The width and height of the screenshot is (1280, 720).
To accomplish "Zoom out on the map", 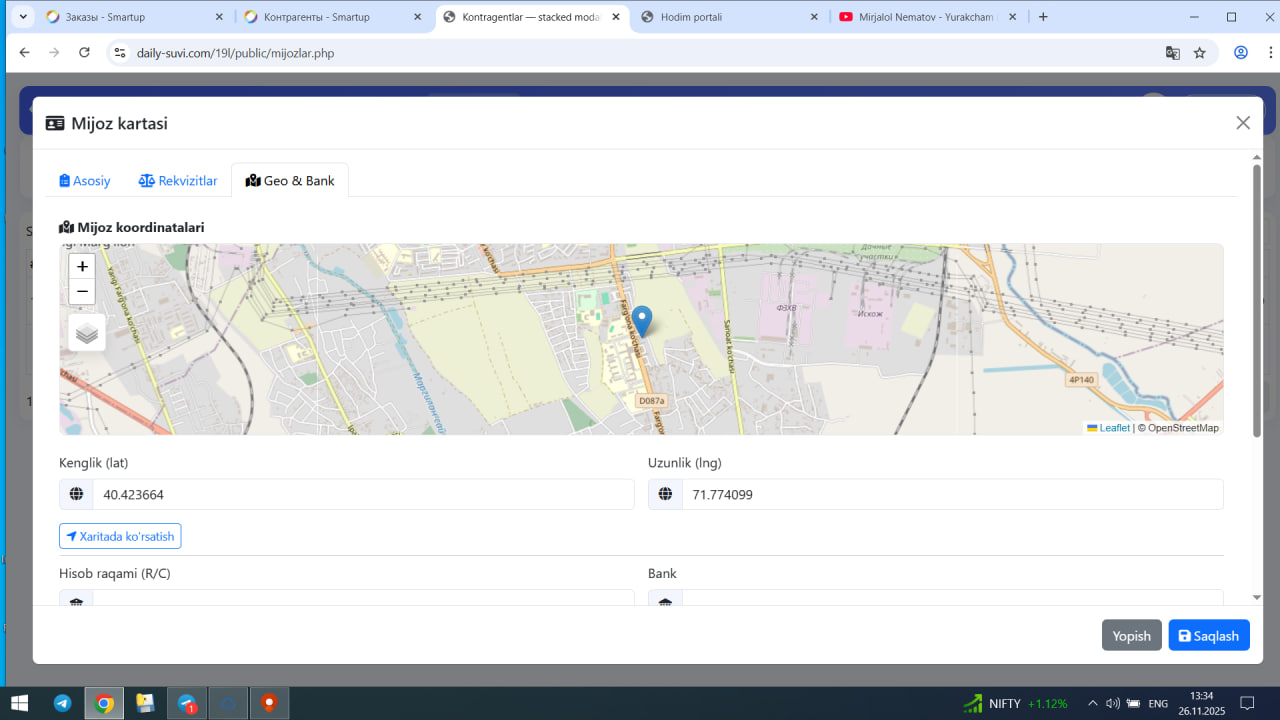I will pos(82,292).
